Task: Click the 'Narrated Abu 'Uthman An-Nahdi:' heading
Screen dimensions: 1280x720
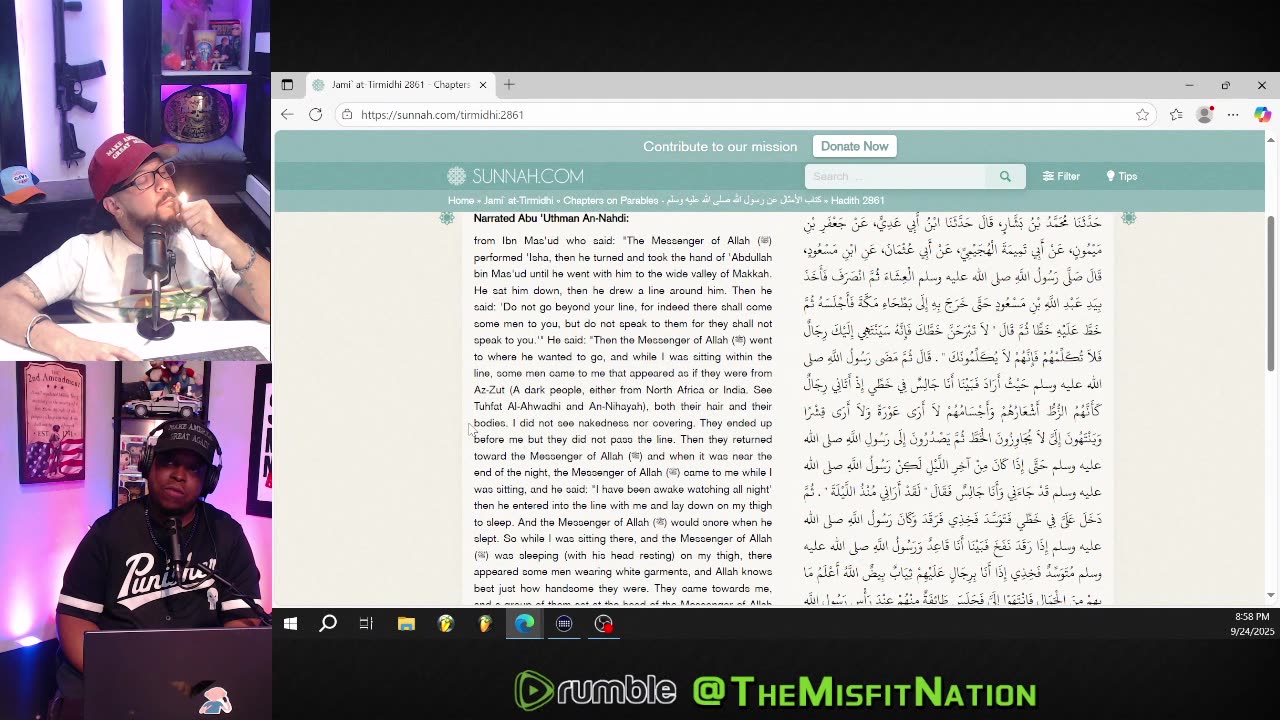Action: [551, 218]
